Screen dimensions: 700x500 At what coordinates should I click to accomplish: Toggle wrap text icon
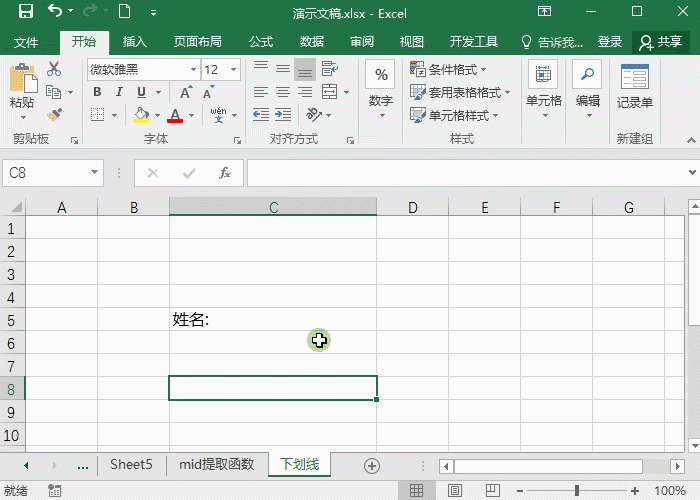(329, 69)
